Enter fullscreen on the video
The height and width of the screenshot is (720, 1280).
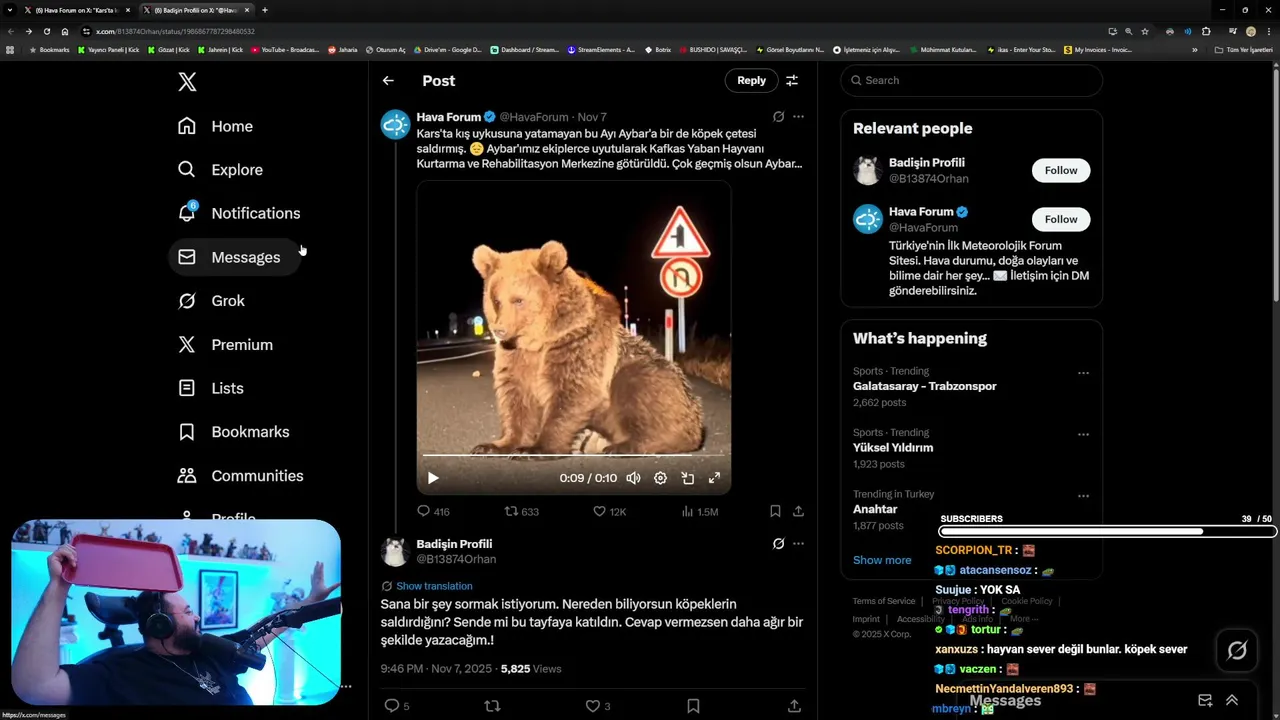click(715, 478)
